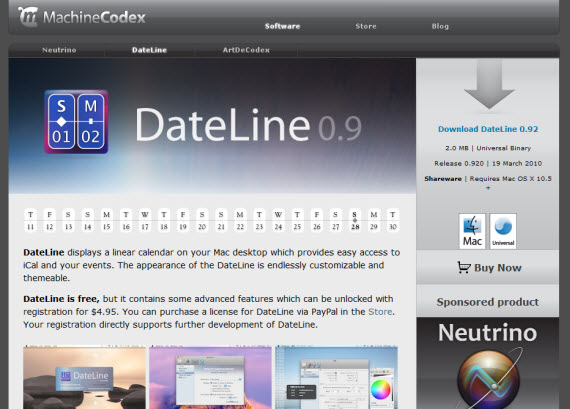Open the DateLine splash screenshot thumbnail
The width and height of the screenshot is (570, 409).
pos(84,377)
